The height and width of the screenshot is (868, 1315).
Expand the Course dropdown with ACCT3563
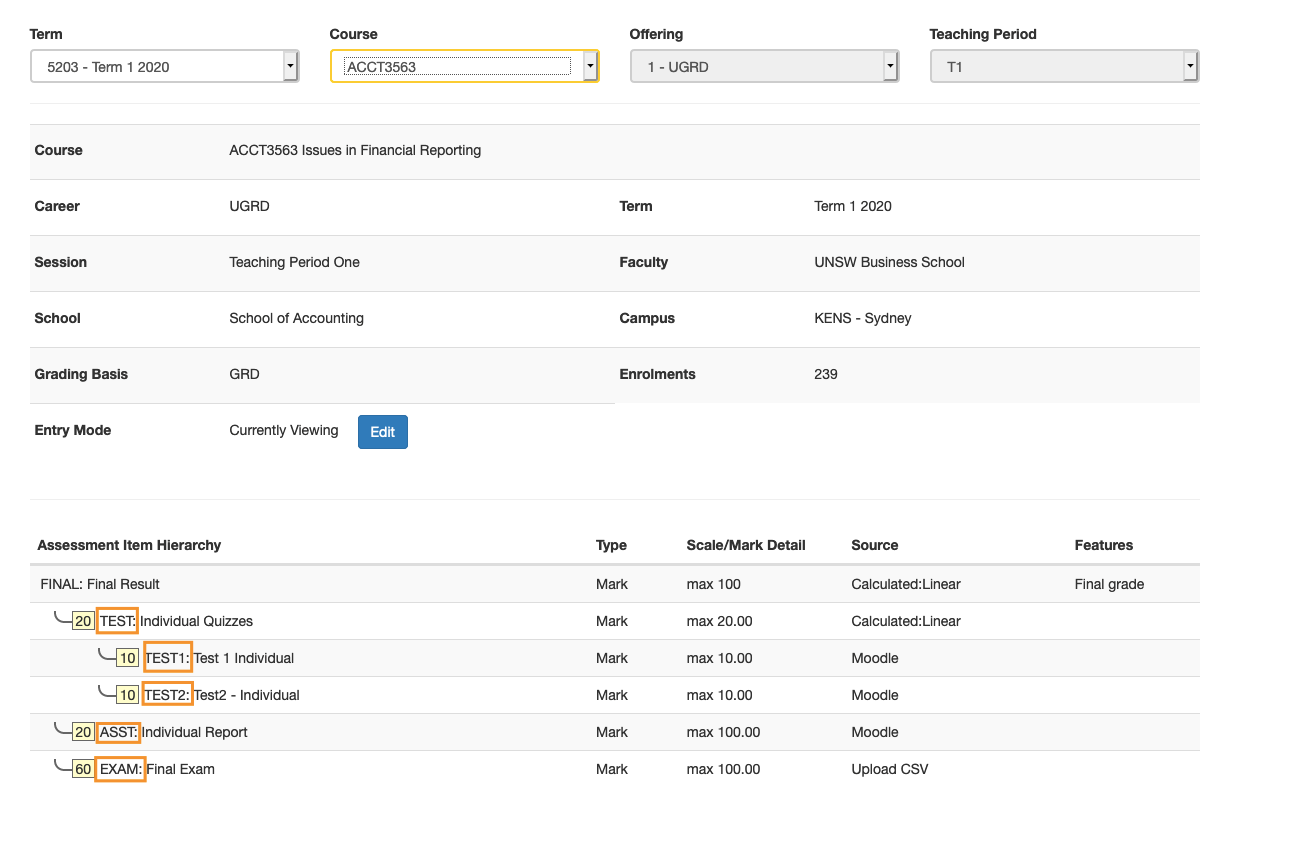point(464,67)
